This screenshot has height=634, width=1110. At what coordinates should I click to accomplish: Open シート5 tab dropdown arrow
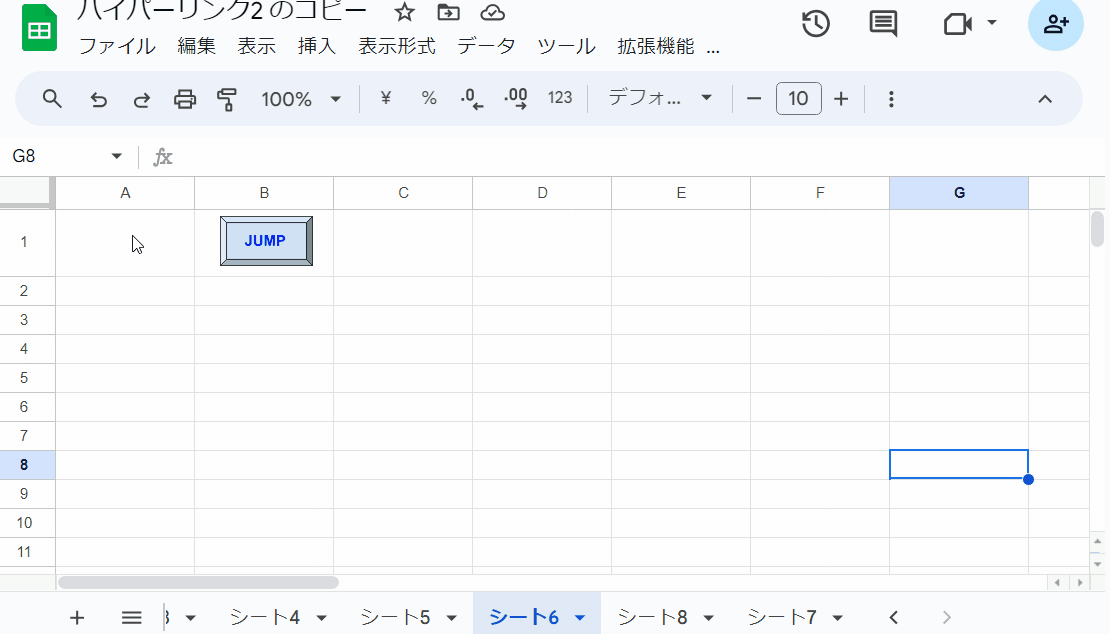(451, 618)
